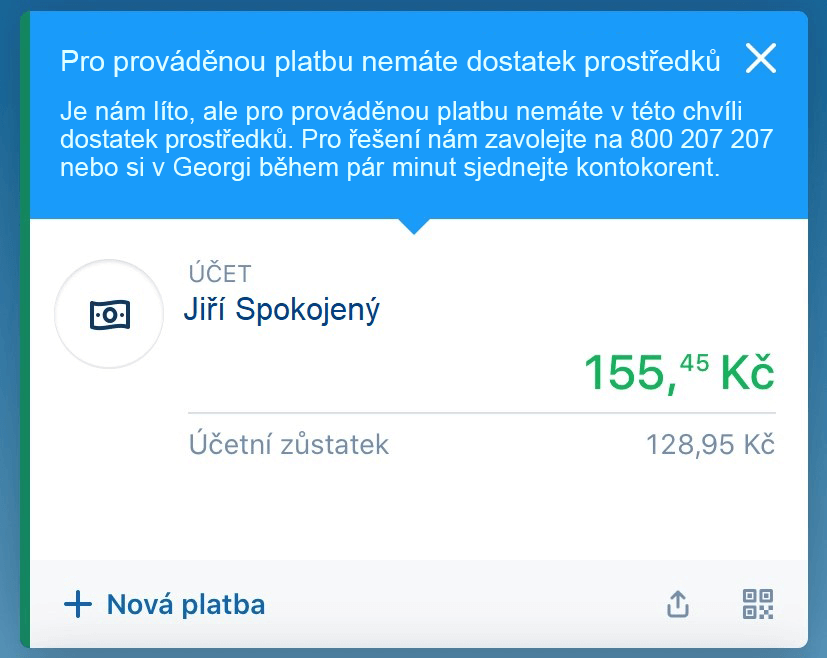Screen dimensions: 827x658
Task: Click the phone number 800 207 207
Action: pyautogui.click(x=701, y=139)
